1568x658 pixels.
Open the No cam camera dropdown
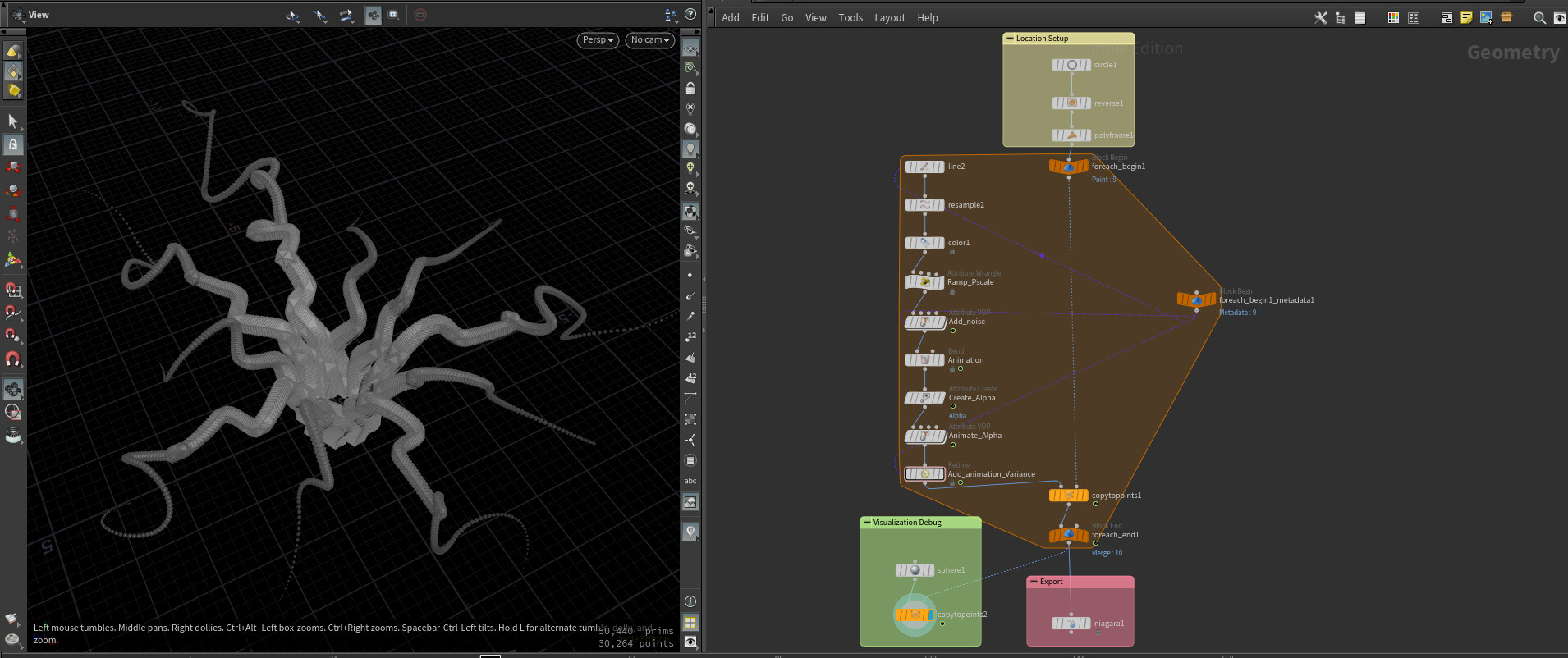pyautogui.click(x=650, y=39)
